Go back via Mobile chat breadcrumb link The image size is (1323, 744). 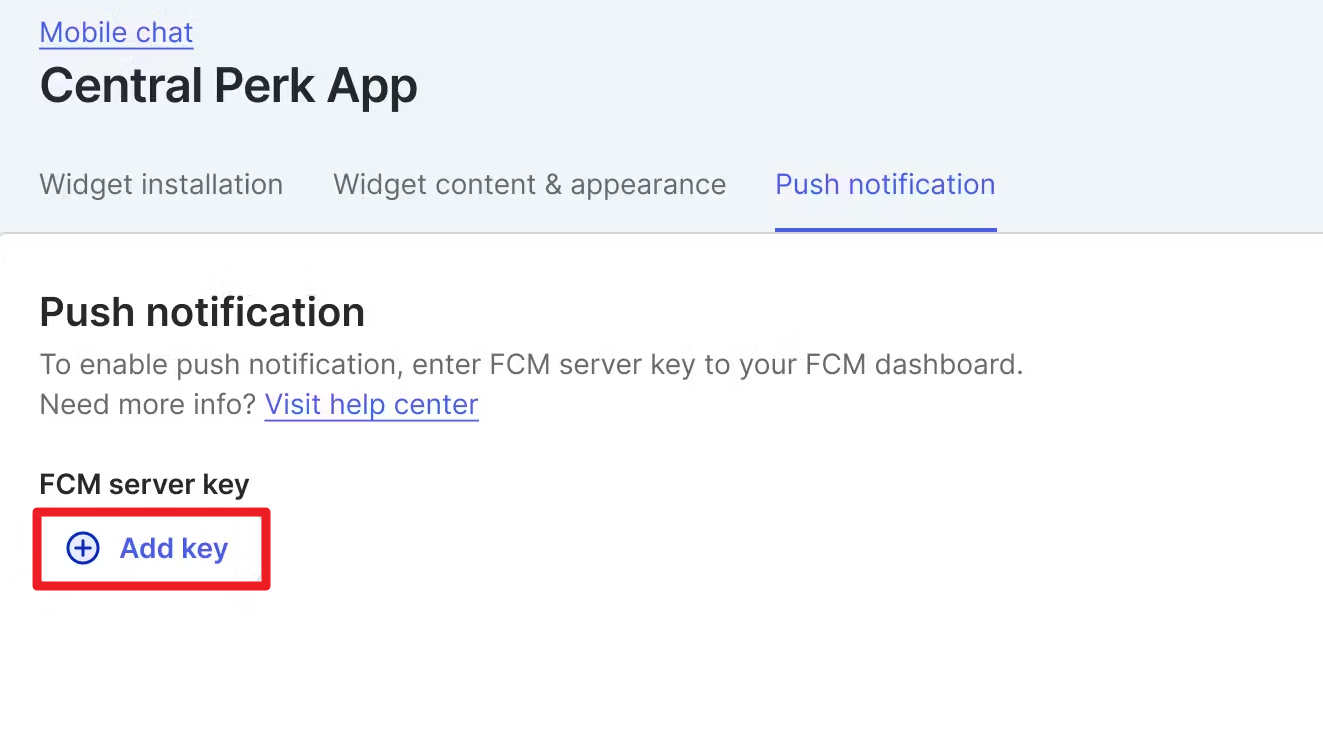click(x=116, y=33)
